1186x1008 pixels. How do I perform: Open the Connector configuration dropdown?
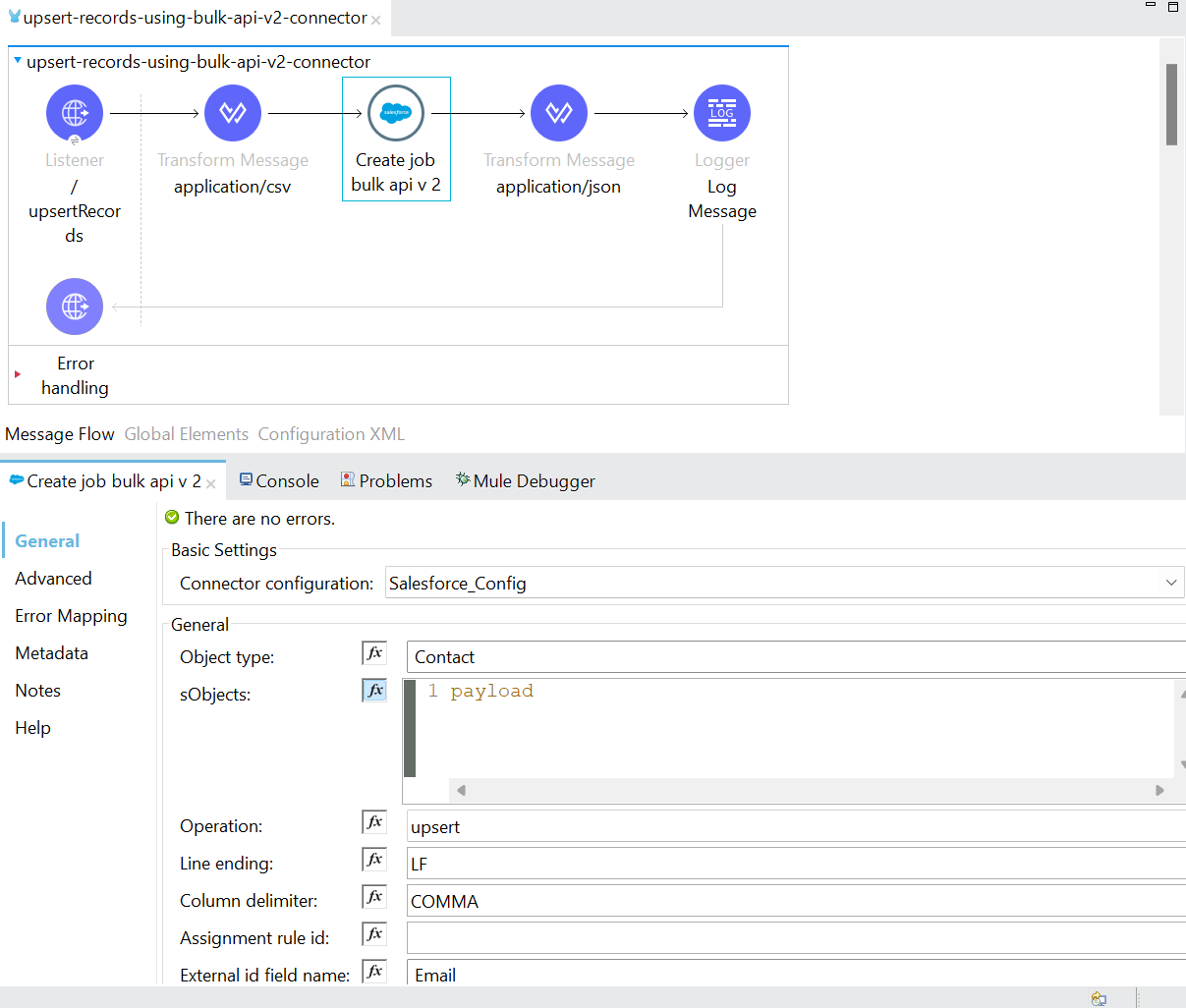tap(1171, 583)
